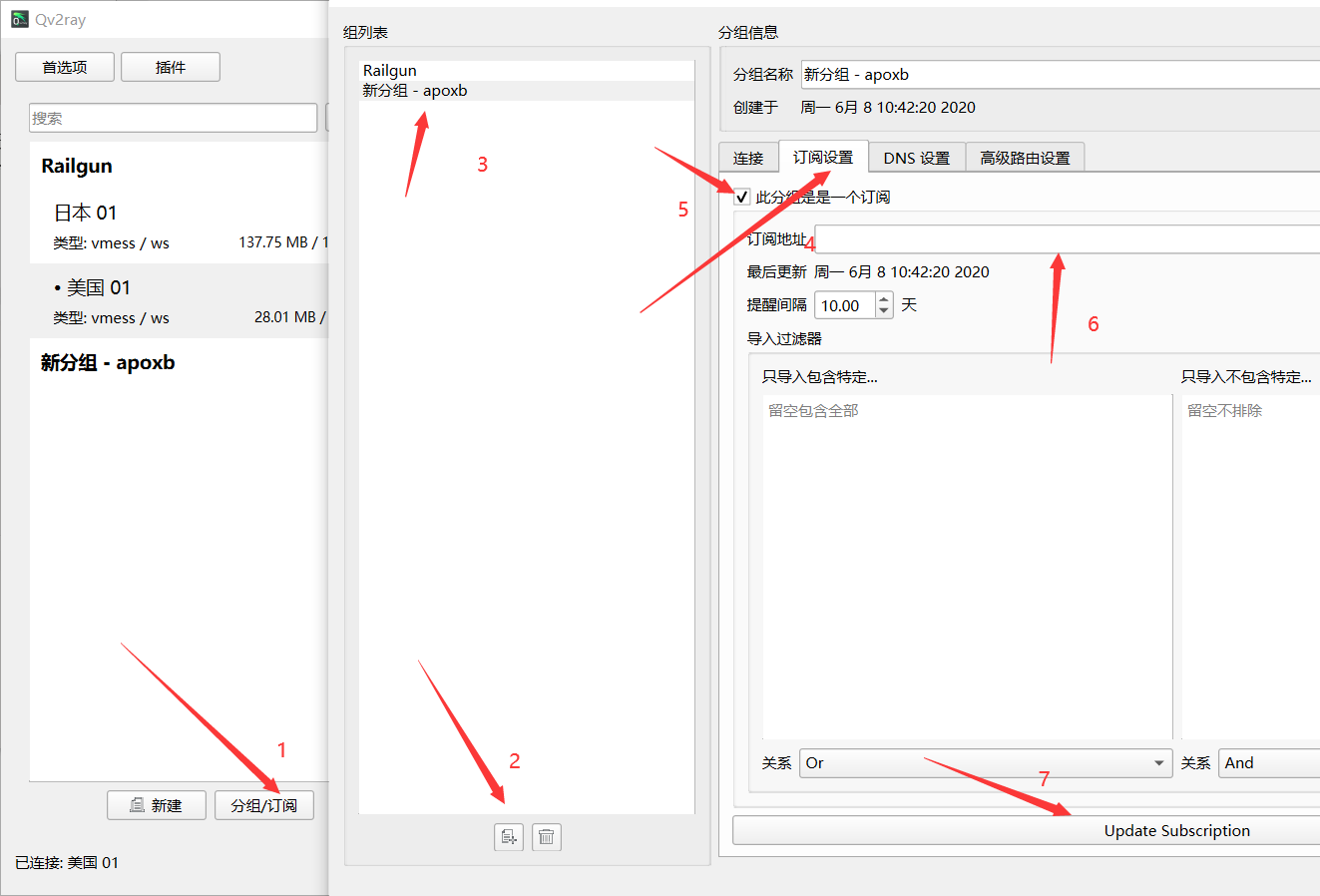Select the 美国 01 connection
Viewport: 1320px width, 896px height.
point(180,301)
